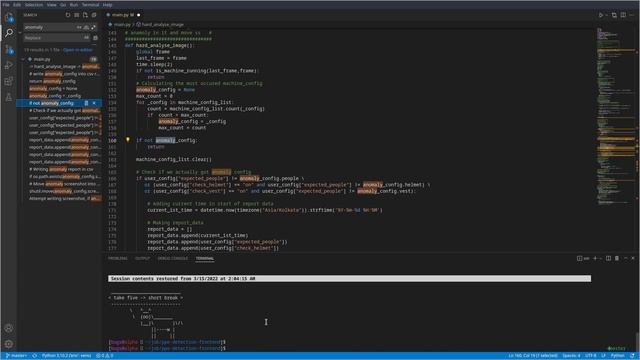Open the terminal shell selector dropdown
Screen dimensions: 640x360
(584, 258)
